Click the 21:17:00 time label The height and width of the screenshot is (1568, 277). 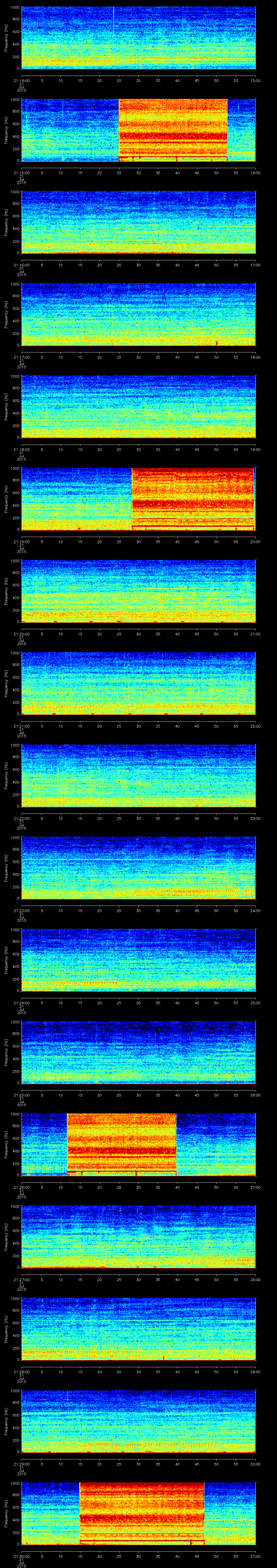pos(21,357)
